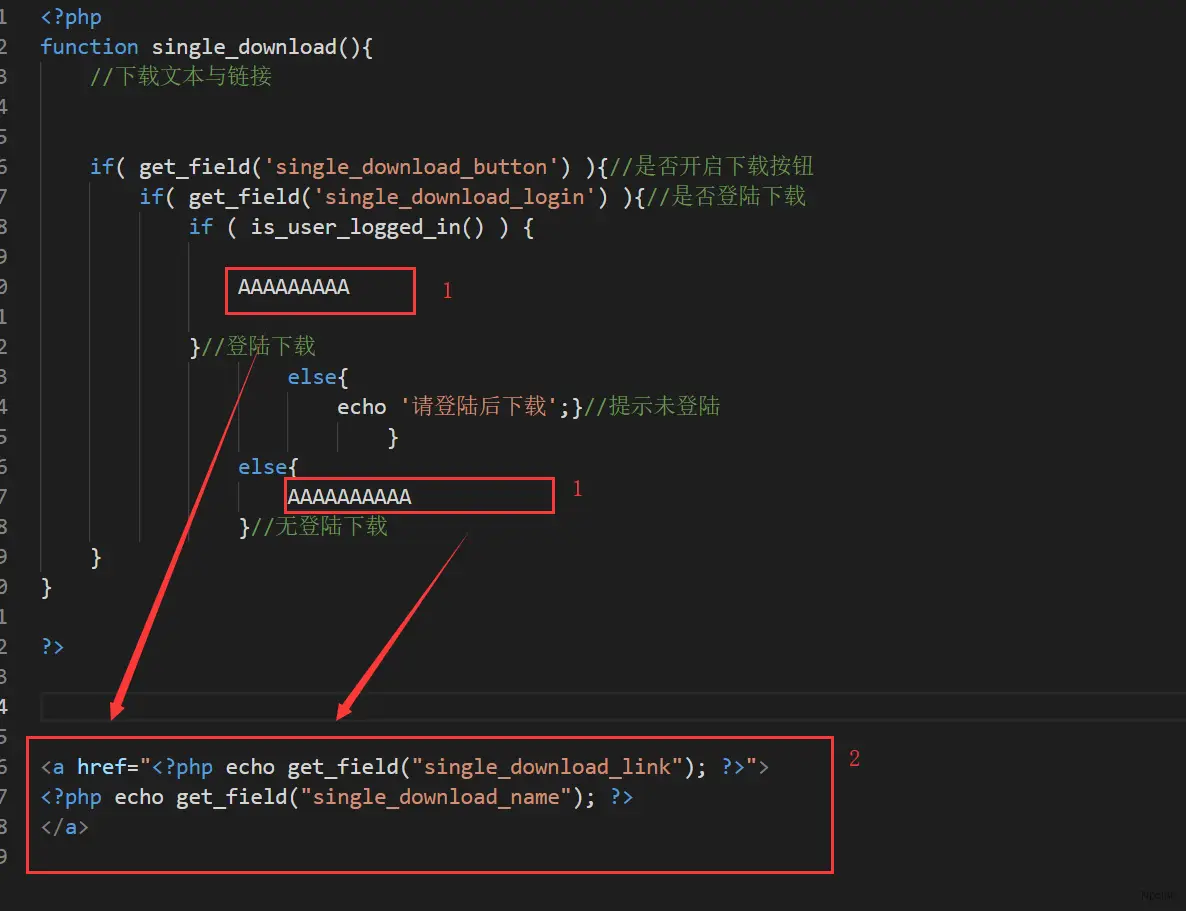Click the 'single_download_name' string
The width and height of the screenshot is (1186, 911).
pos(436,798)
